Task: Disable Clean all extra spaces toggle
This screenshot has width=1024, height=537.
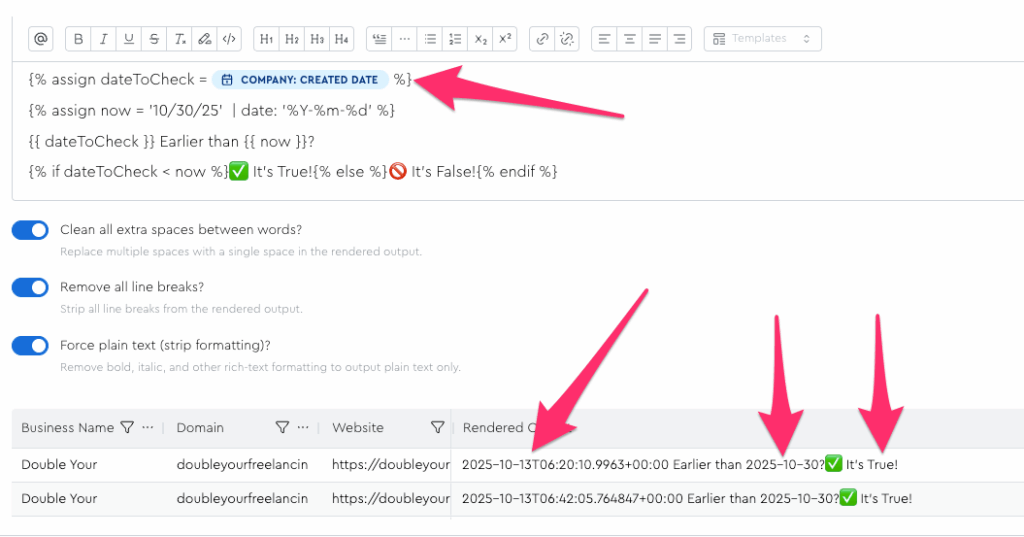Action: (x=30, y=230)
